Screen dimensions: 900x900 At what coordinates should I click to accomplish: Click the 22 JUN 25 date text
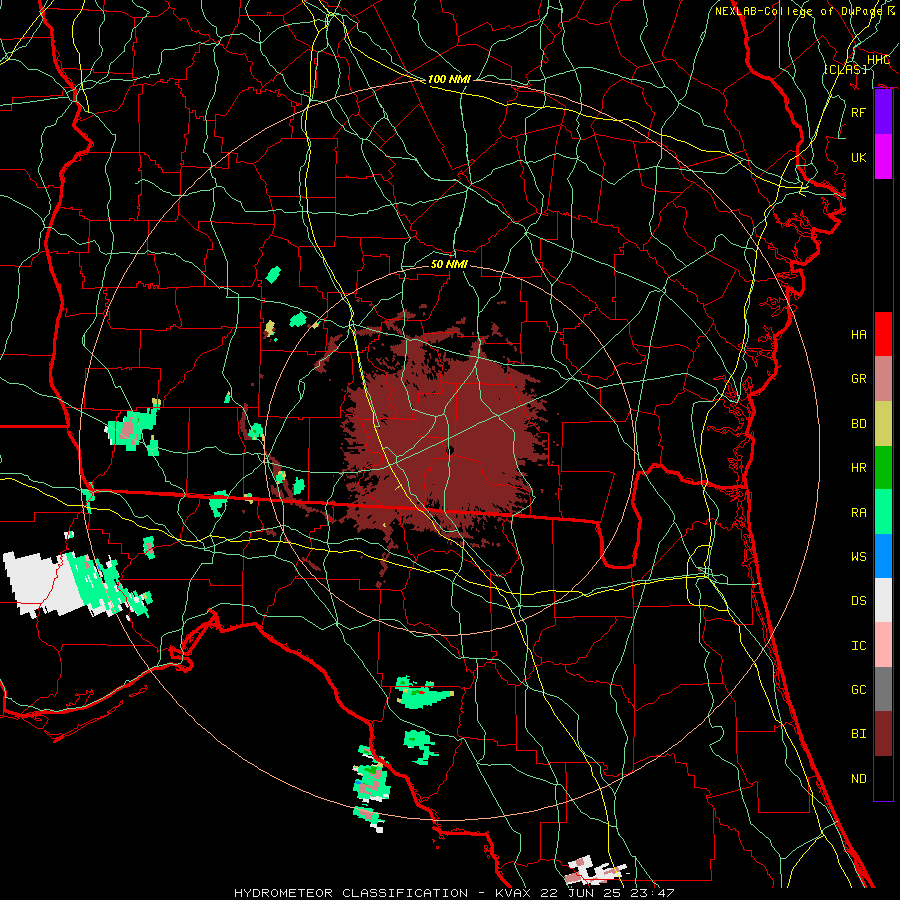579,893
